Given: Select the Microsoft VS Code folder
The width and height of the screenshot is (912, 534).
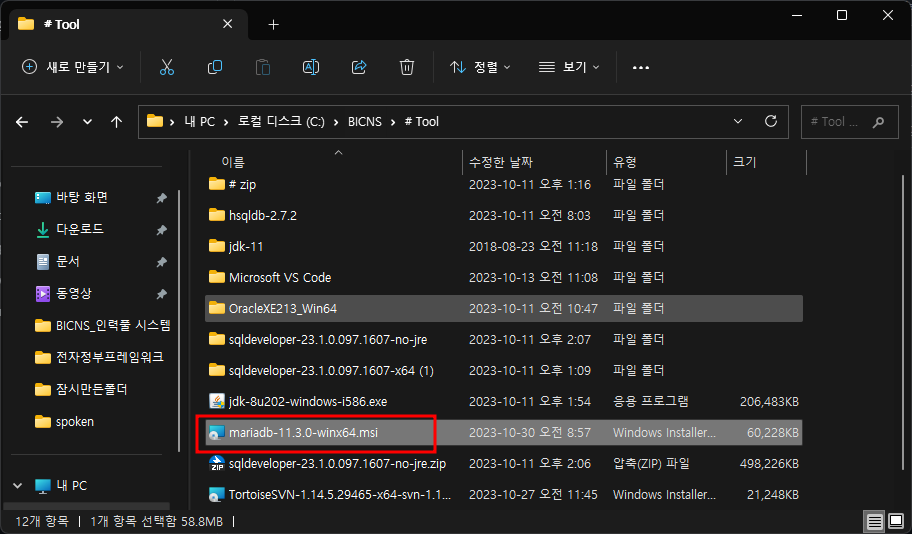Looking at the screenshot, I should [504, 277].
